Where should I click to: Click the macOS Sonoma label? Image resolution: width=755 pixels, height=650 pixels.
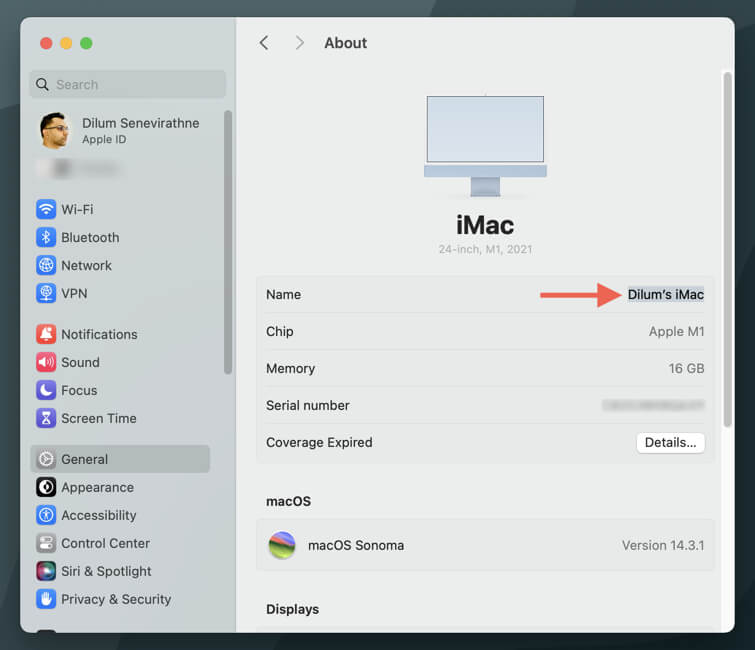pyautogui.click(x=356, y=545)
